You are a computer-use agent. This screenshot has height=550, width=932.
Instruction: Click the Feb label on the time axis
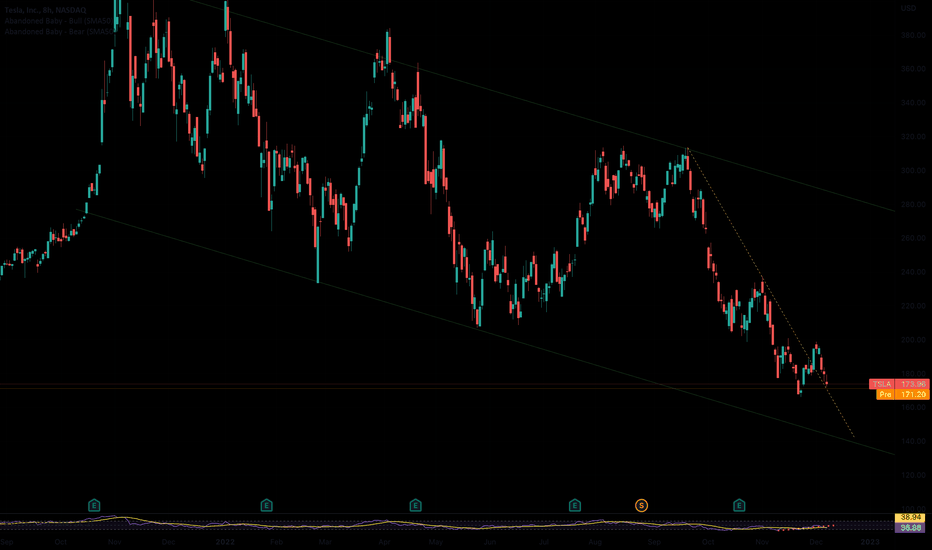pos(276,542)
